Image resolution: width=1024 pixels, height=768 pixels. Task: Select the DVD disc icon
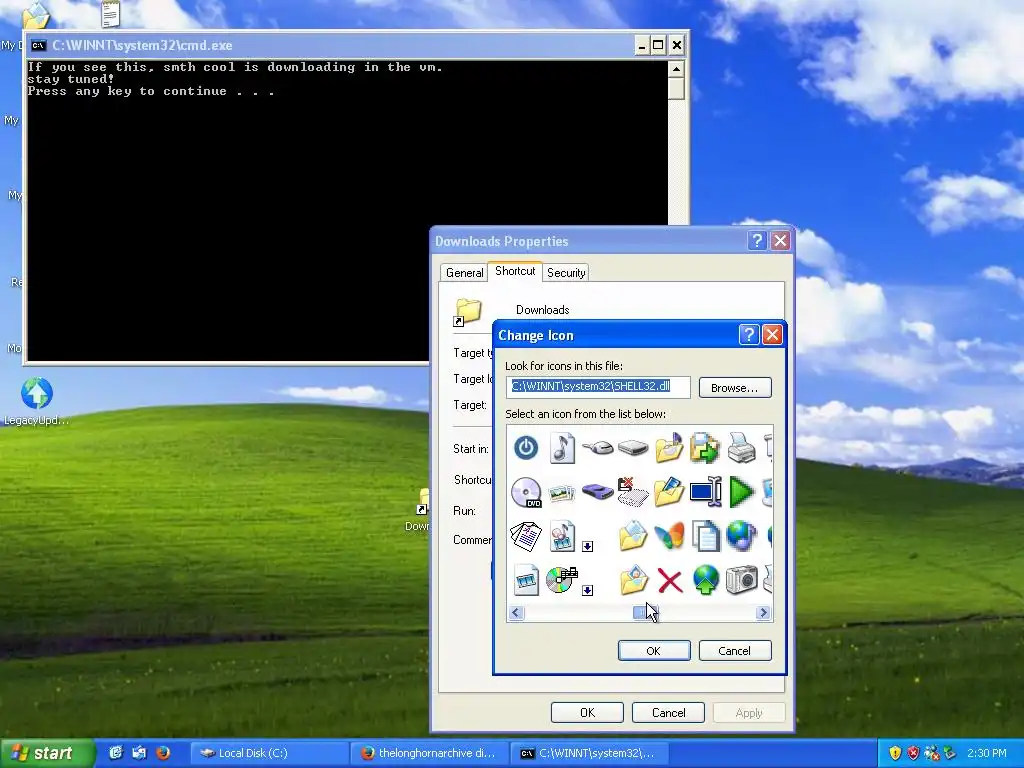(526, 492)
